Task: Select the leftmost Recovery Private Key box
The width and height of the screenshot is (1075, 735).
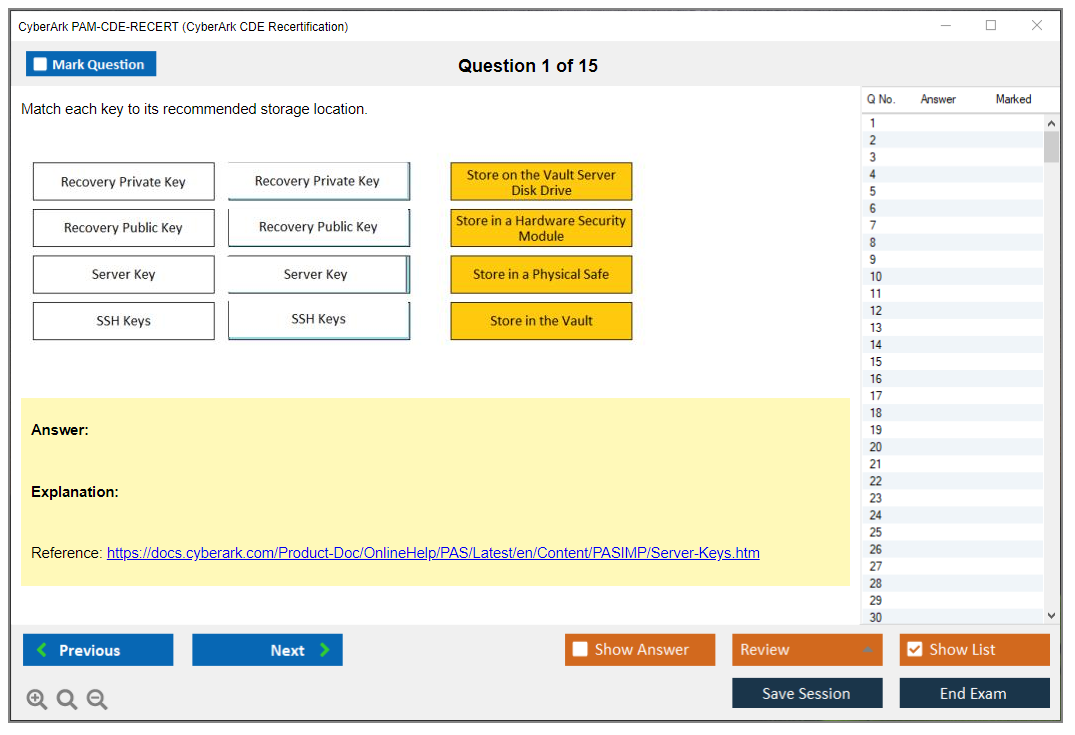Action: (x=123, y=182)
